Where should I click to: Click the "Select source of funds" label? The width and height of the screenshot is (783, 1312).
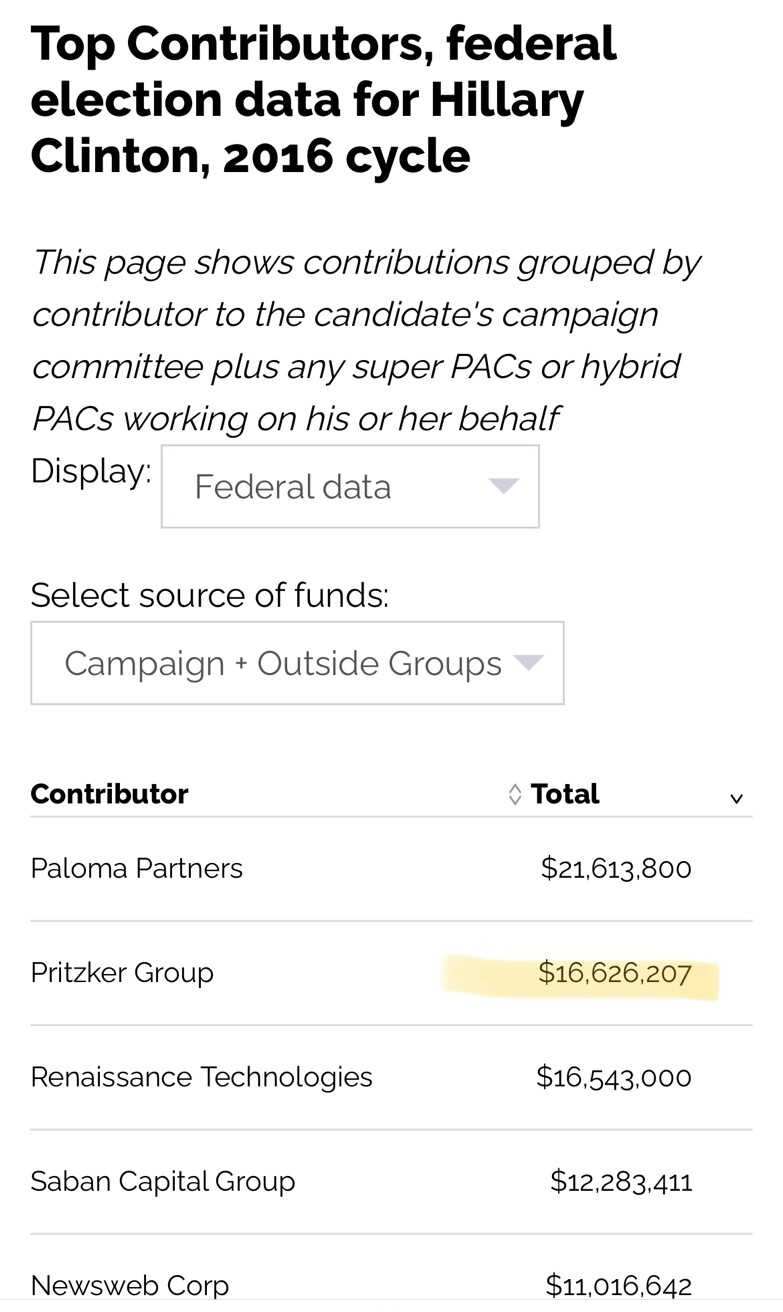[209, 595]
